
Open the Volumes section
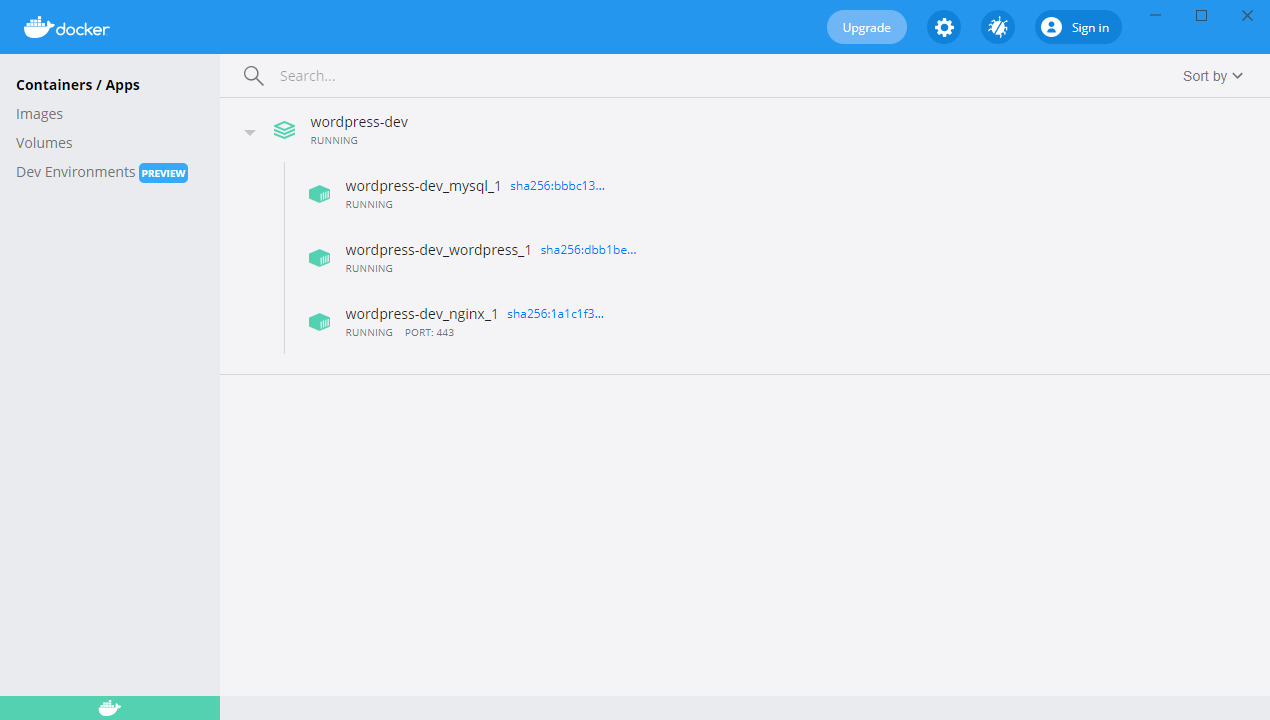tap(44, 143)
